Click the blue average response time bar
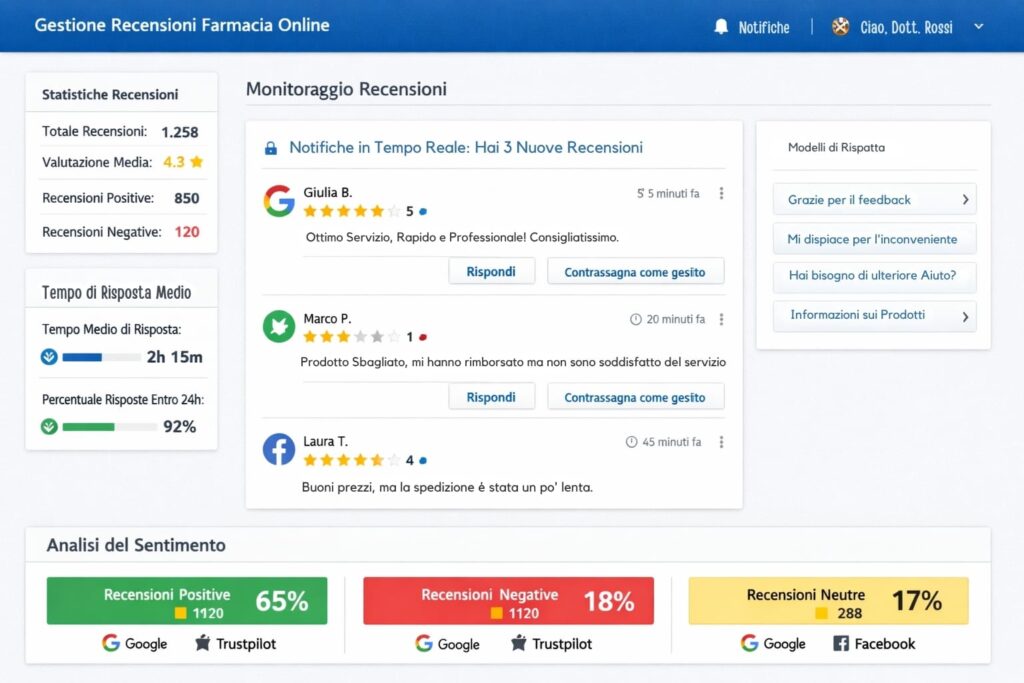Viewport: 1024px width, 683px height. tap(101, 357)
